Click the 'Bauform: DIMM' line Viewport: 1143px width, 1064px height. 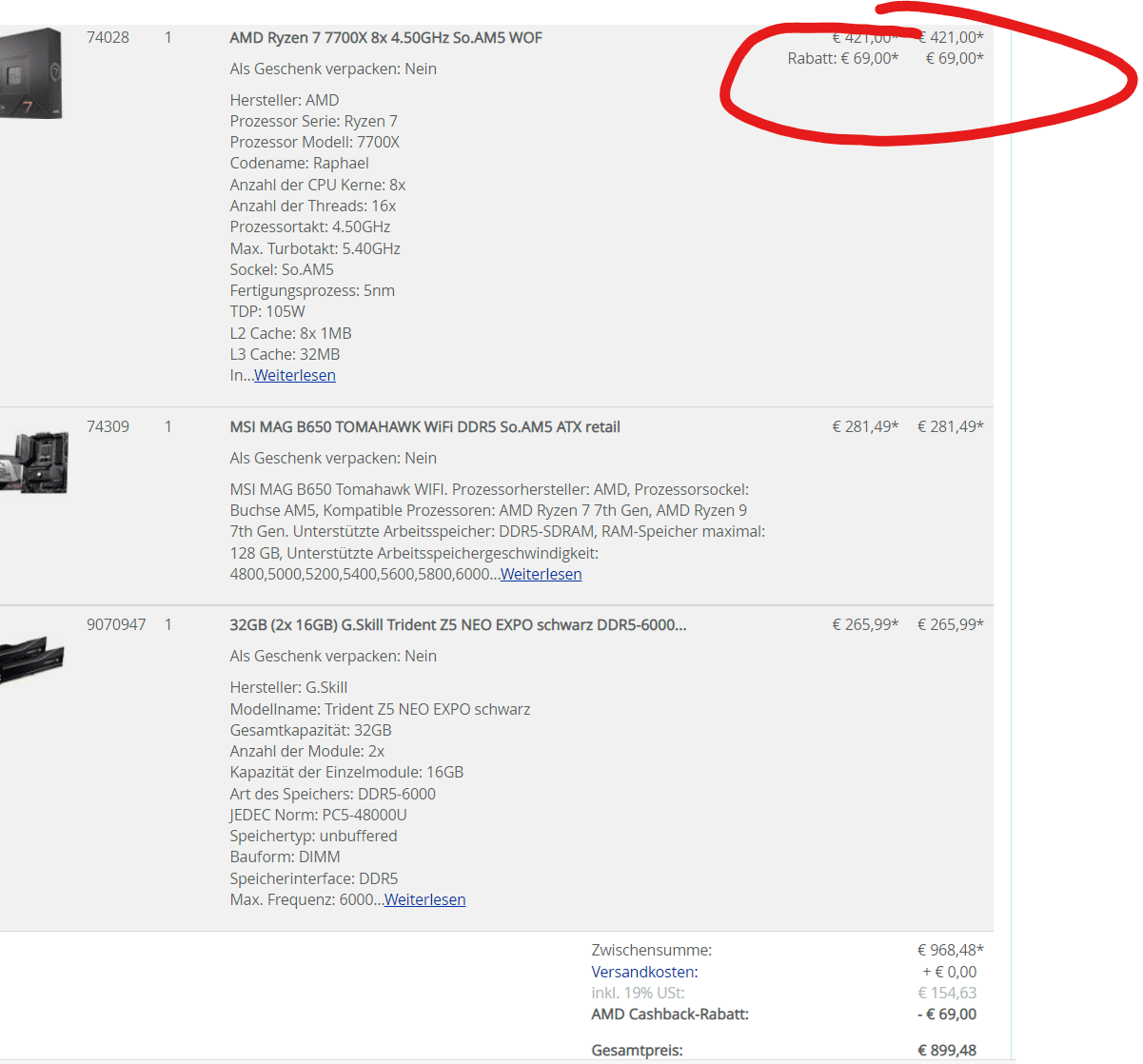[x=285, y=857]
